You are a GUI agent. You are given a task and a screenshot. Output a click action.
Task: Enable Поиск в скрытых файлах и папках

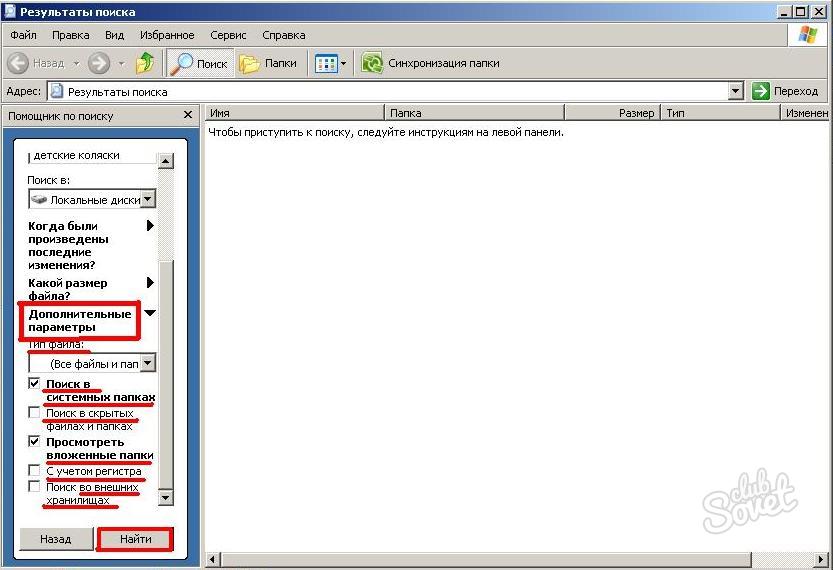35,413
